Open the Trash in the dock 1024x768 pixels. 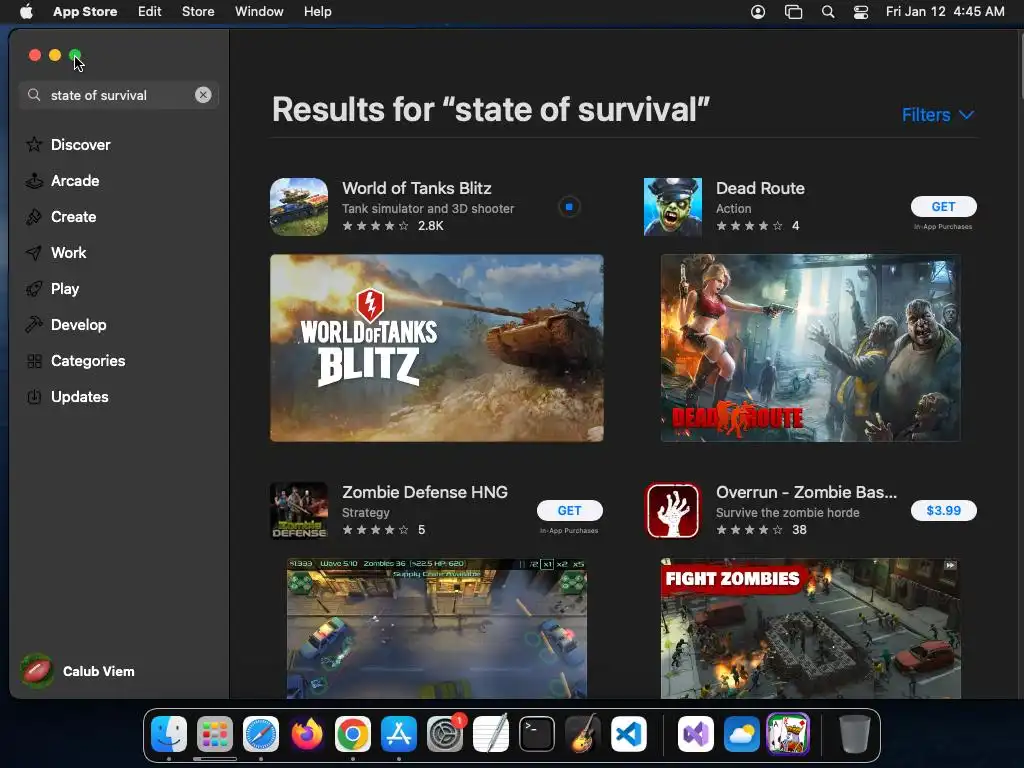click(854, 734)
